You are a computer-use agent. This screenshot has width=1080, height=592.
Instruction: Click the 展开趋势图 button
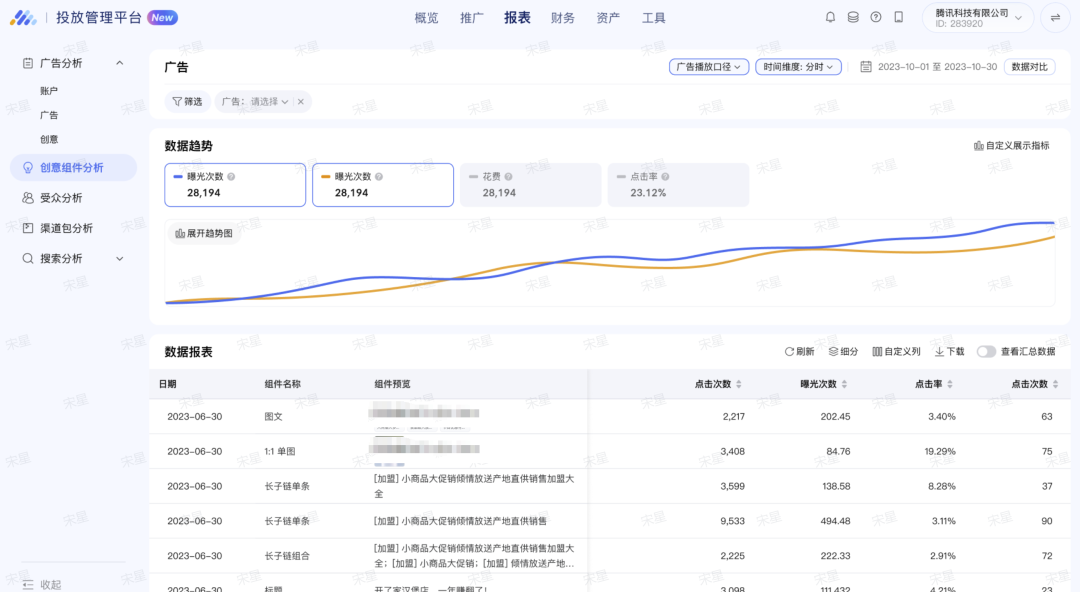pos(204,234)
